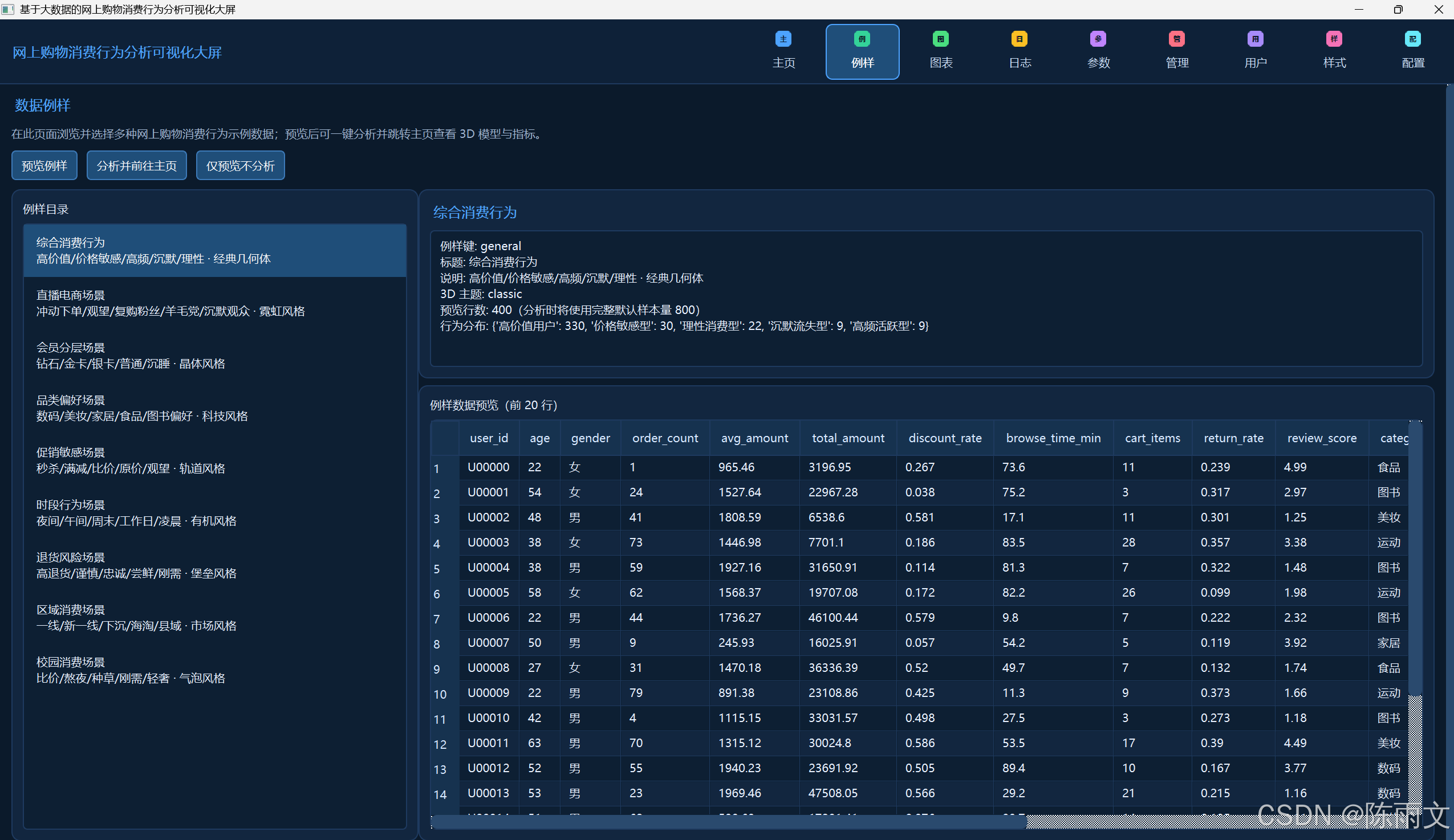This screenshot has height=840, width=1454.
Task: Select the 区域消费场景 sample entry
Action: 214,618
